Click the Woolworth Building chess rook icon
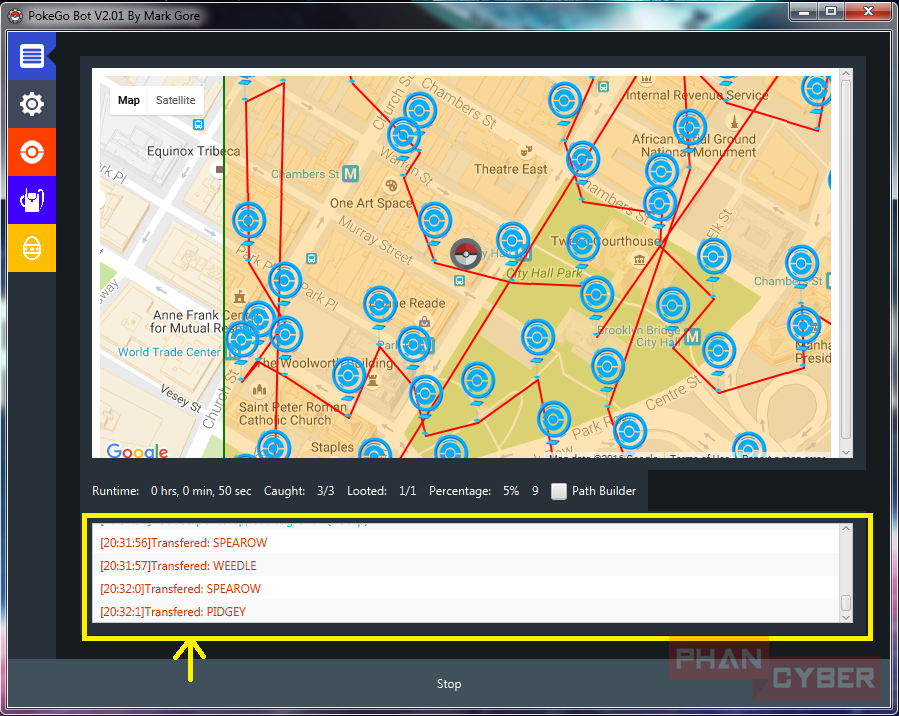 tap(373, 379)
